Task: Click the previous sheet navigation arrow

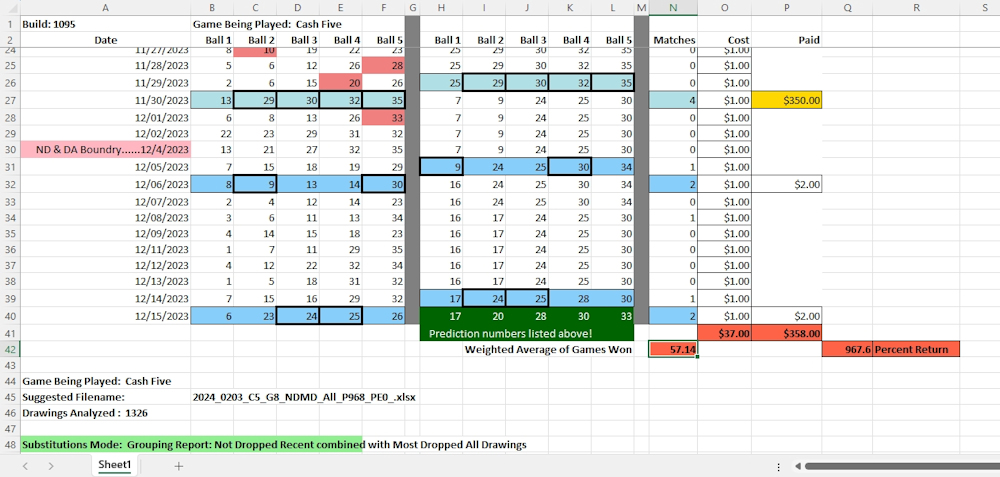Action: pos(24,466)
